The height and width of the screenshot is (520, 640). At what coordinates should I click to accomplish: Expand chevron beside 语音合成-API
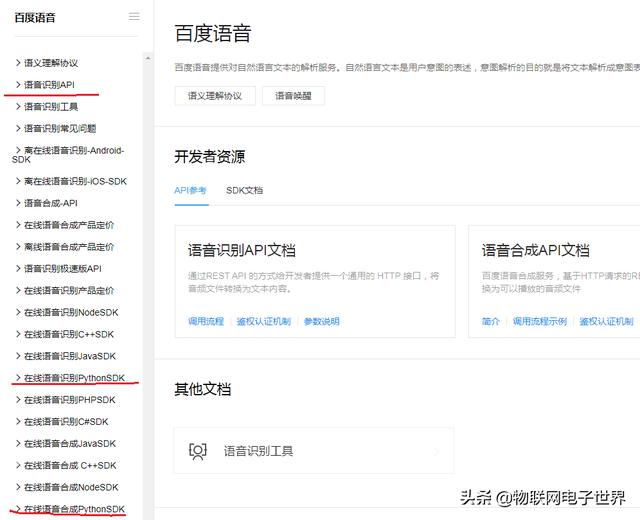coord(18,203)
